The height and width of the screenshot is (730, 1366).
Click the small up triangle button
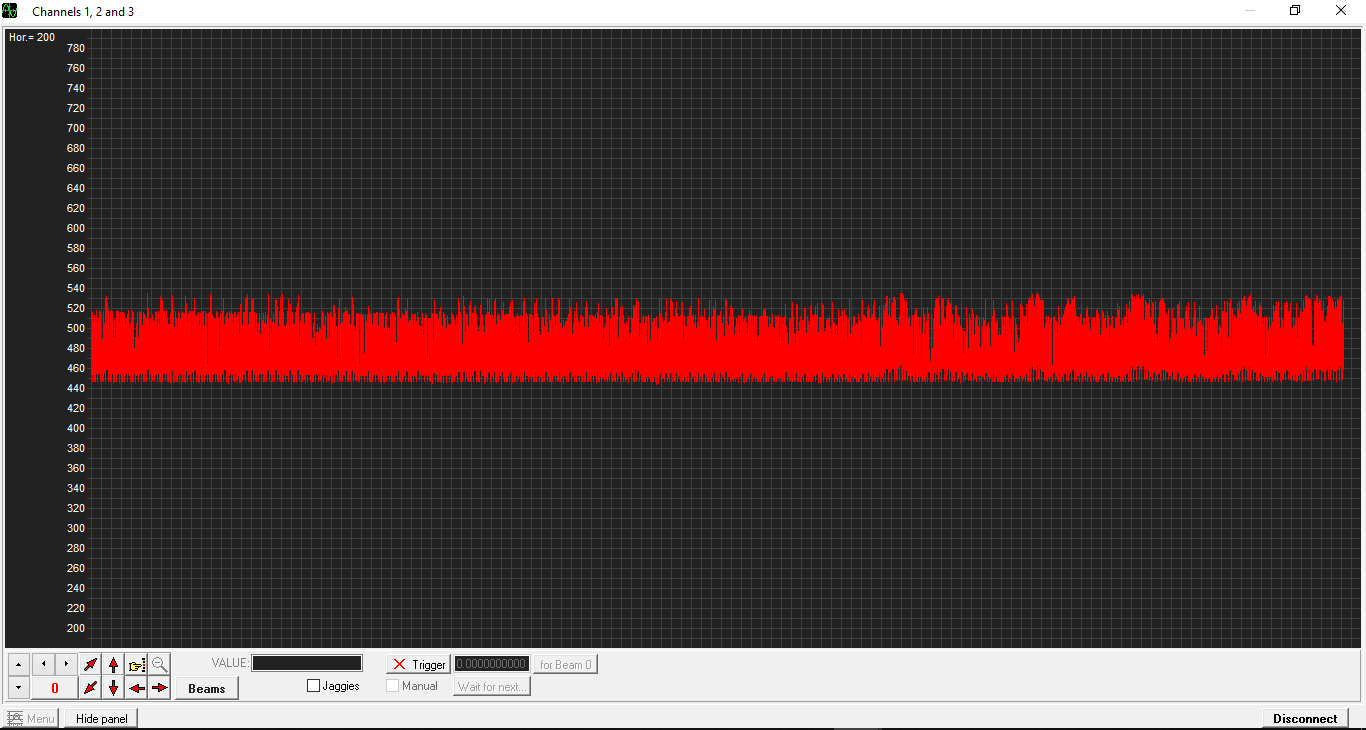coord(19,664)
